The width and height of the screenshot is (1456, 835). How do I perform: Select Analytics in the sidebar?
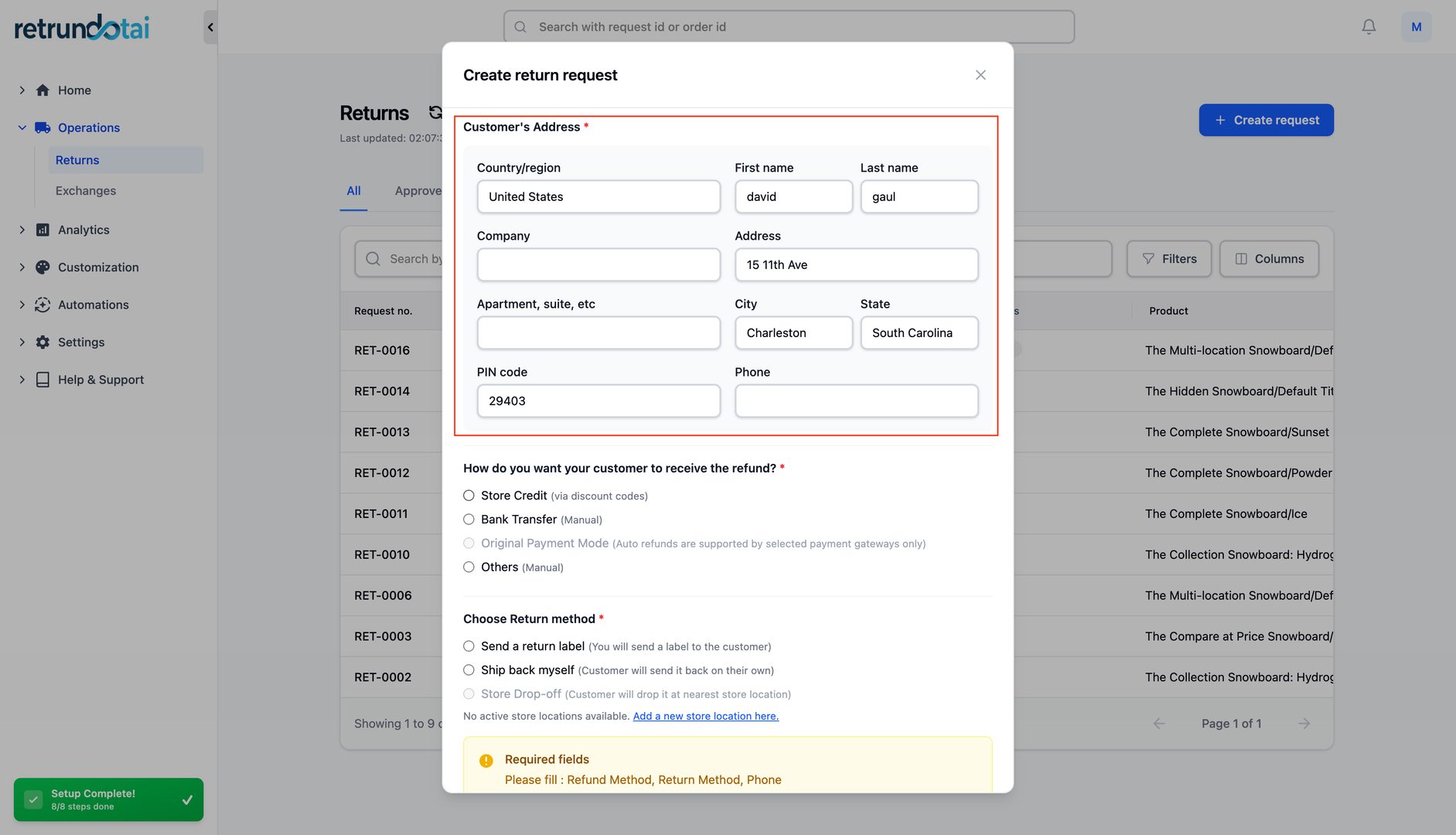(x=83, y=230)
